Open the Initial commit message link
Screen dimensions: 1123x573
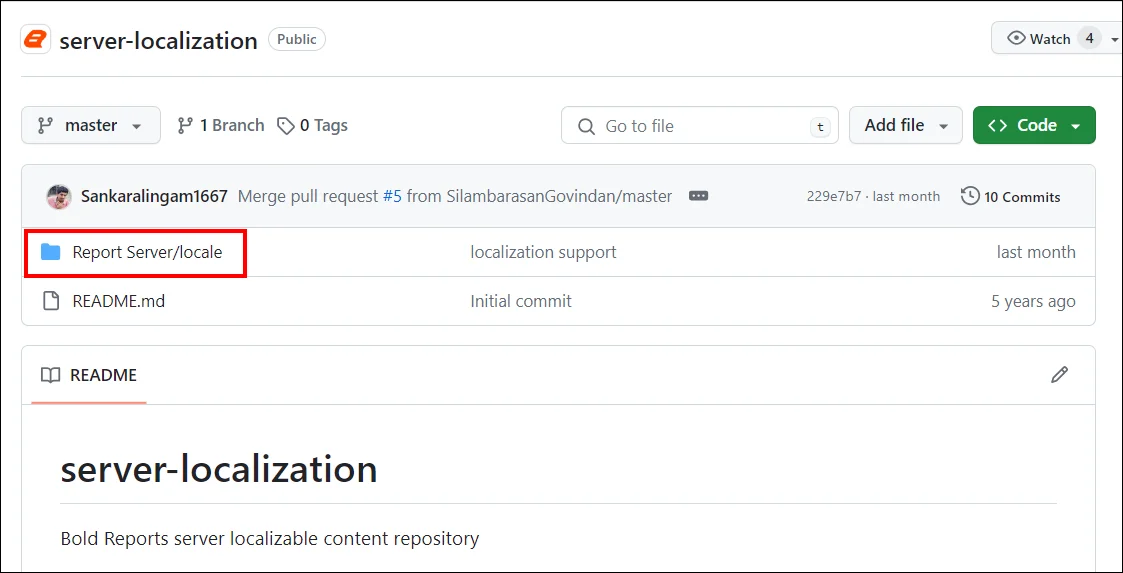pos(521,301)
